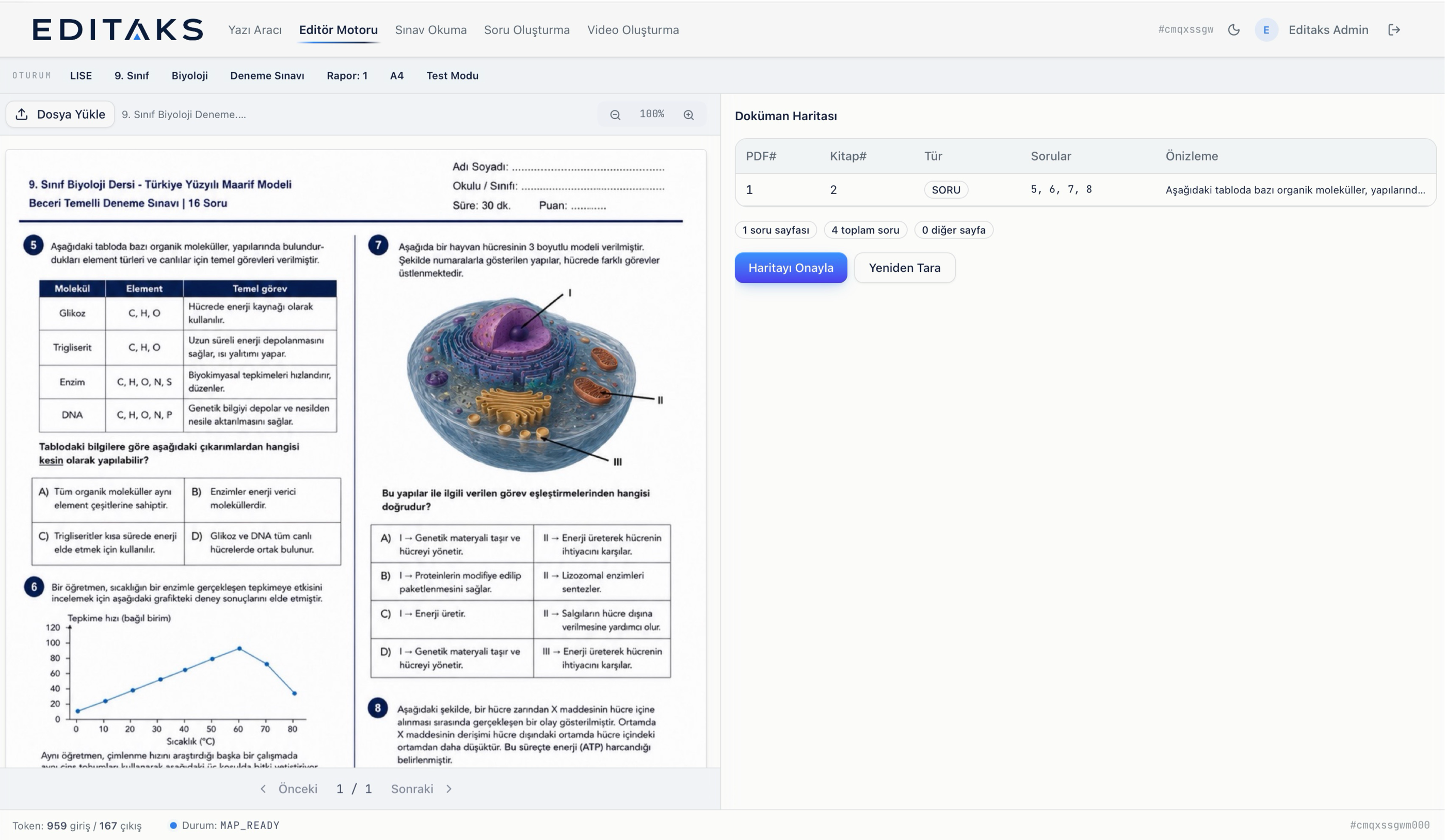This screenshot has width=1445, height=840.
Task: Click question 7 number badge in document
Action: click(378, 246)
